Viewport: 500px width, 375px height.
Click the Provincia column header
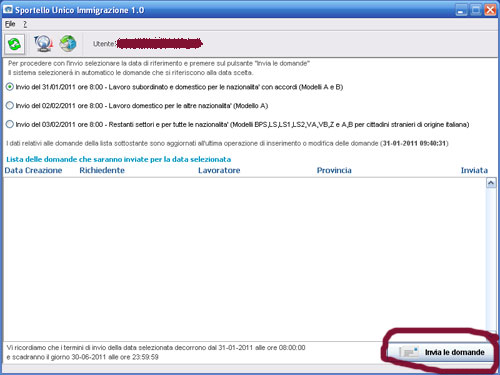pyautogui.click(x=334, y=170)
